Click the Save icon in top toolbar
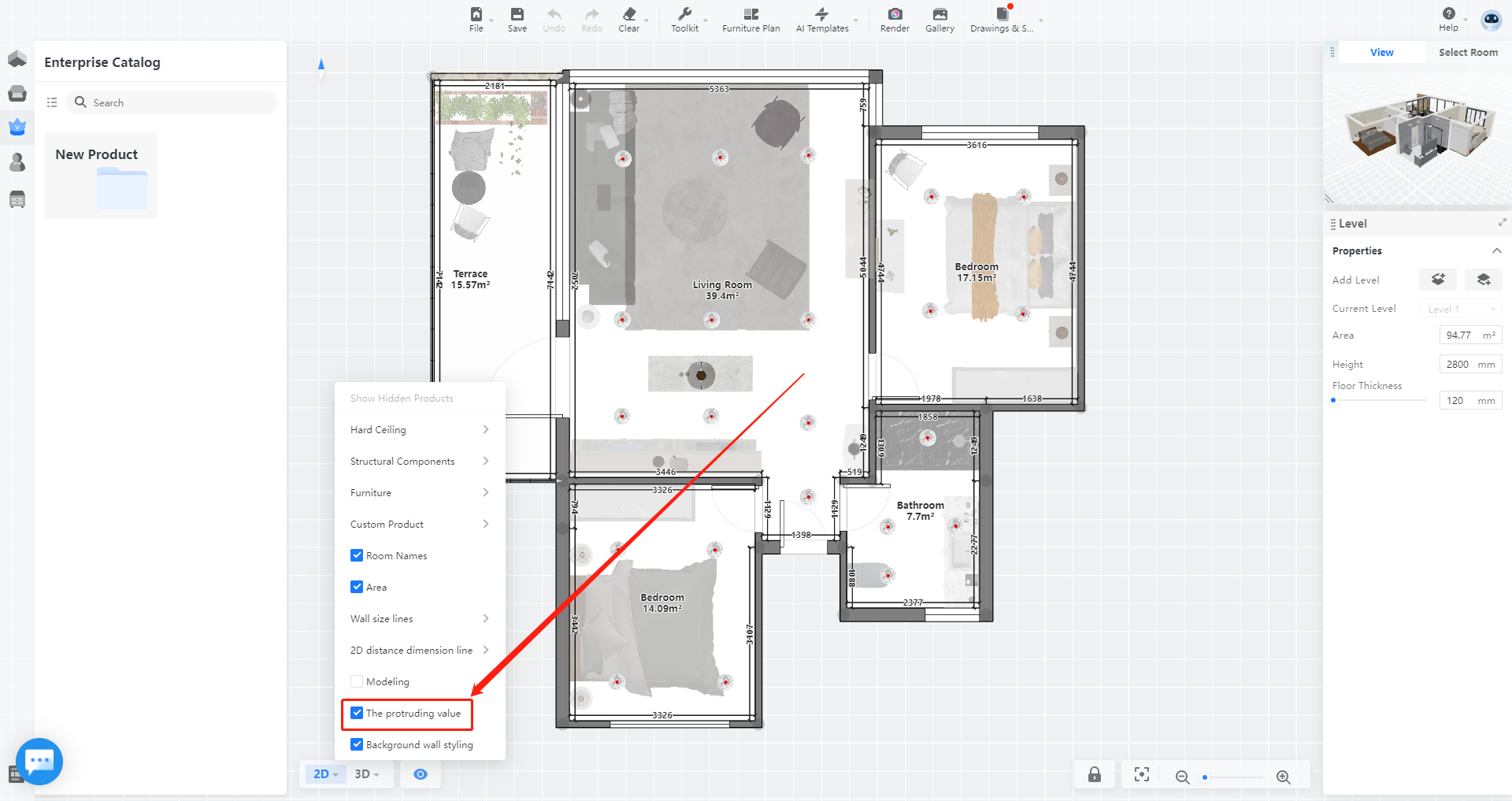The image size is (1512, 801). tap(517, 19)
